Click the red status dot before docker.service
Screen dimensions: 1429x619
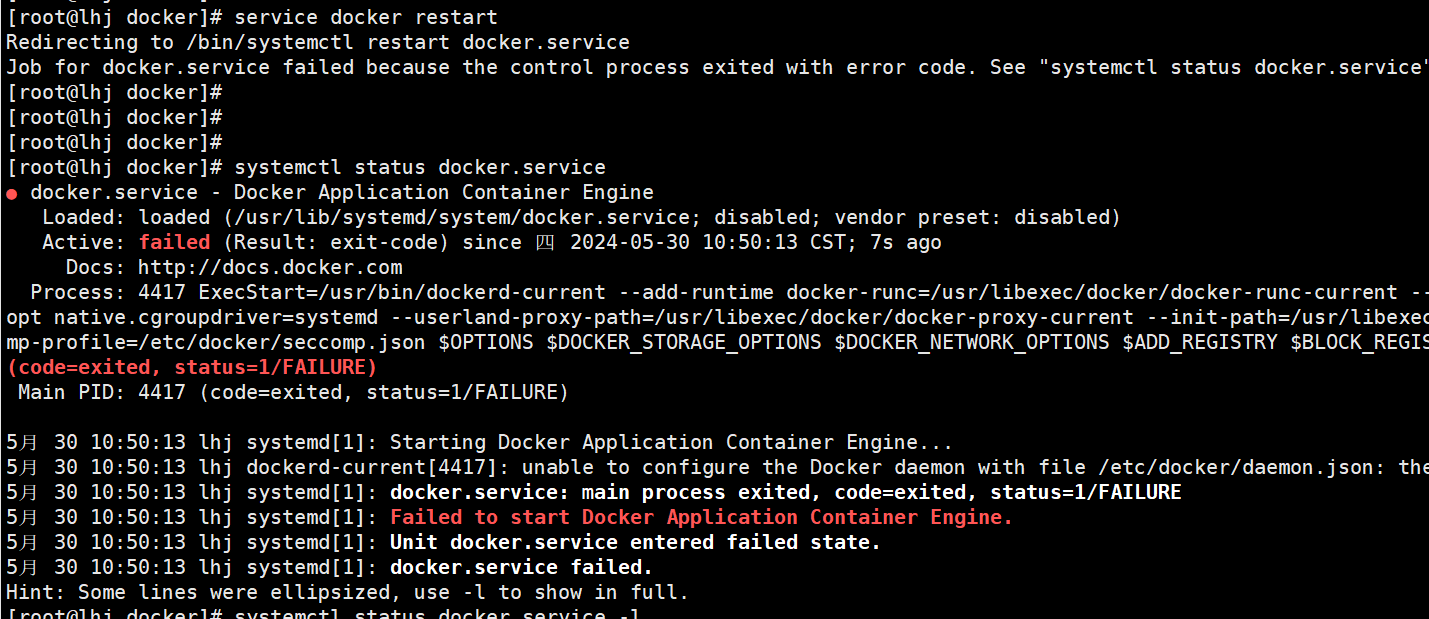[12, 193]
